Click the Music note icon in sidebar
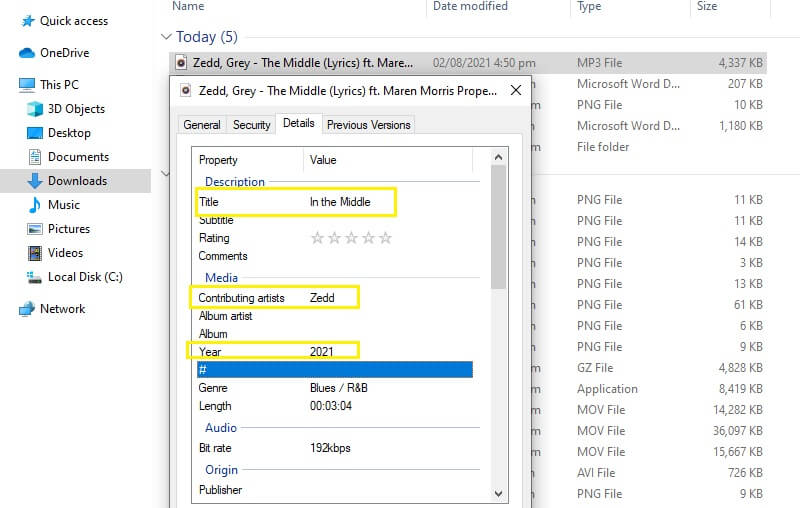The width and height of the screenshot is (800, 508). point(35,205)
